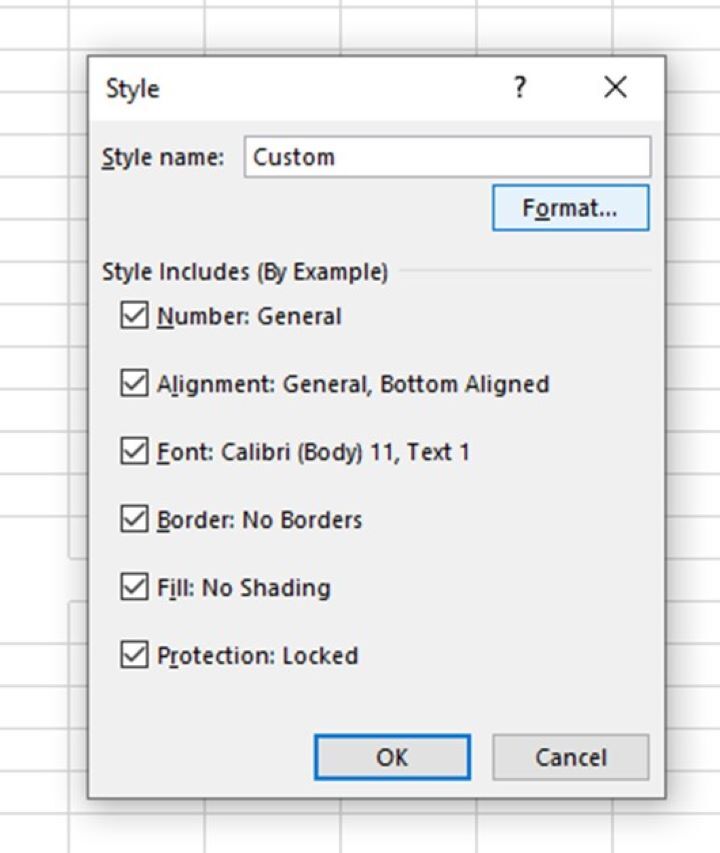This screenshot has width=720, height=853.
Task: Open the Format... dialog button
Action: point(570,208)
